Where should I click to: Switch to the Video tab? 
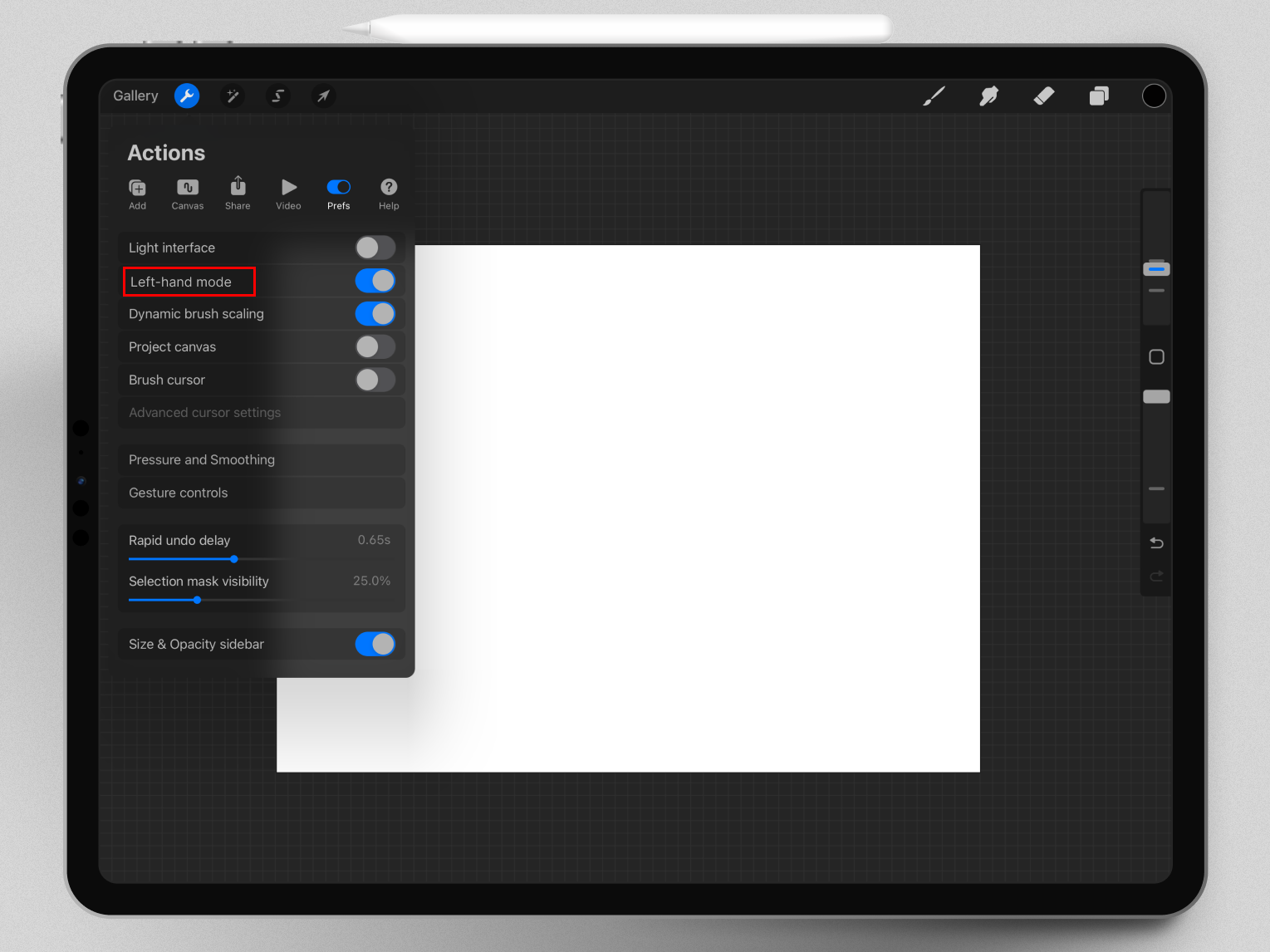(x=288, y=194)
